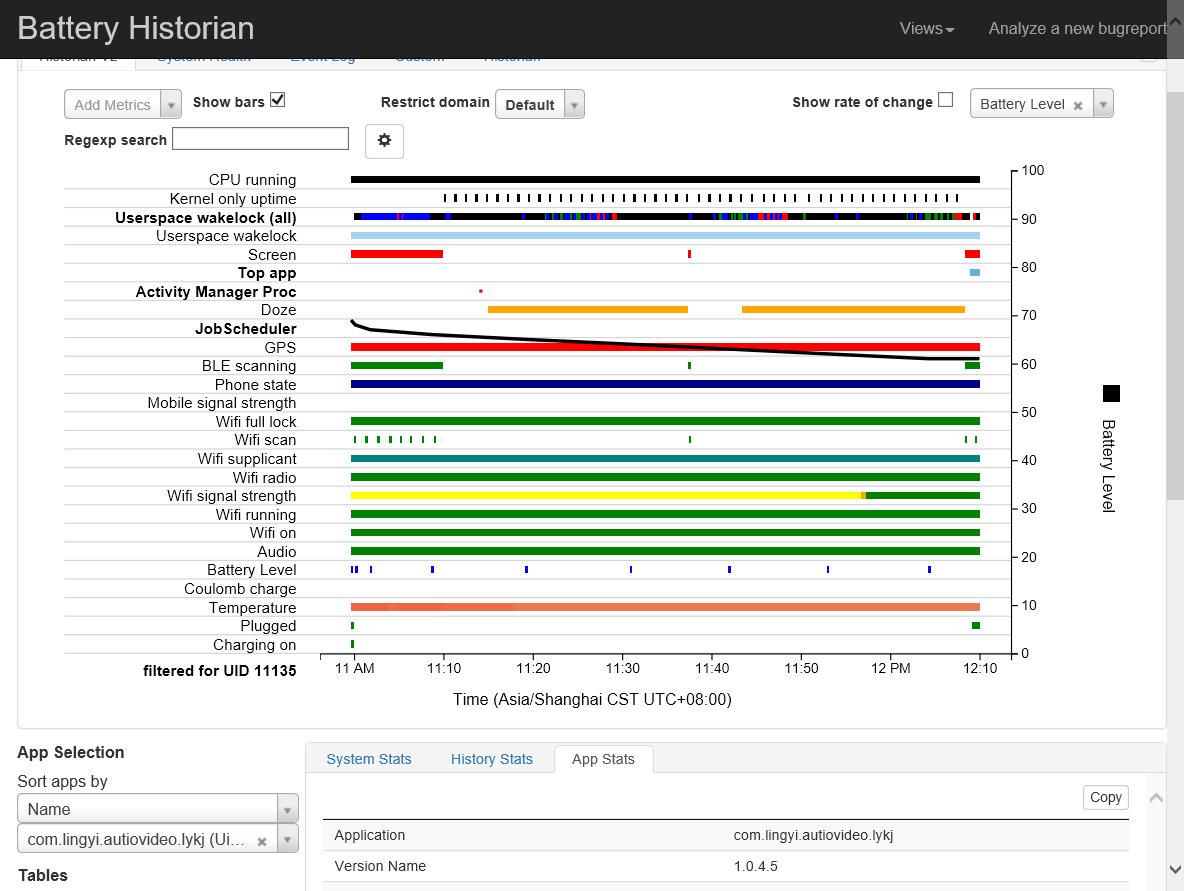Screen dimensions: 1184x891
Task: Switch to the History Stats tab
Action: pyautogui.click(x=492, y=759)
